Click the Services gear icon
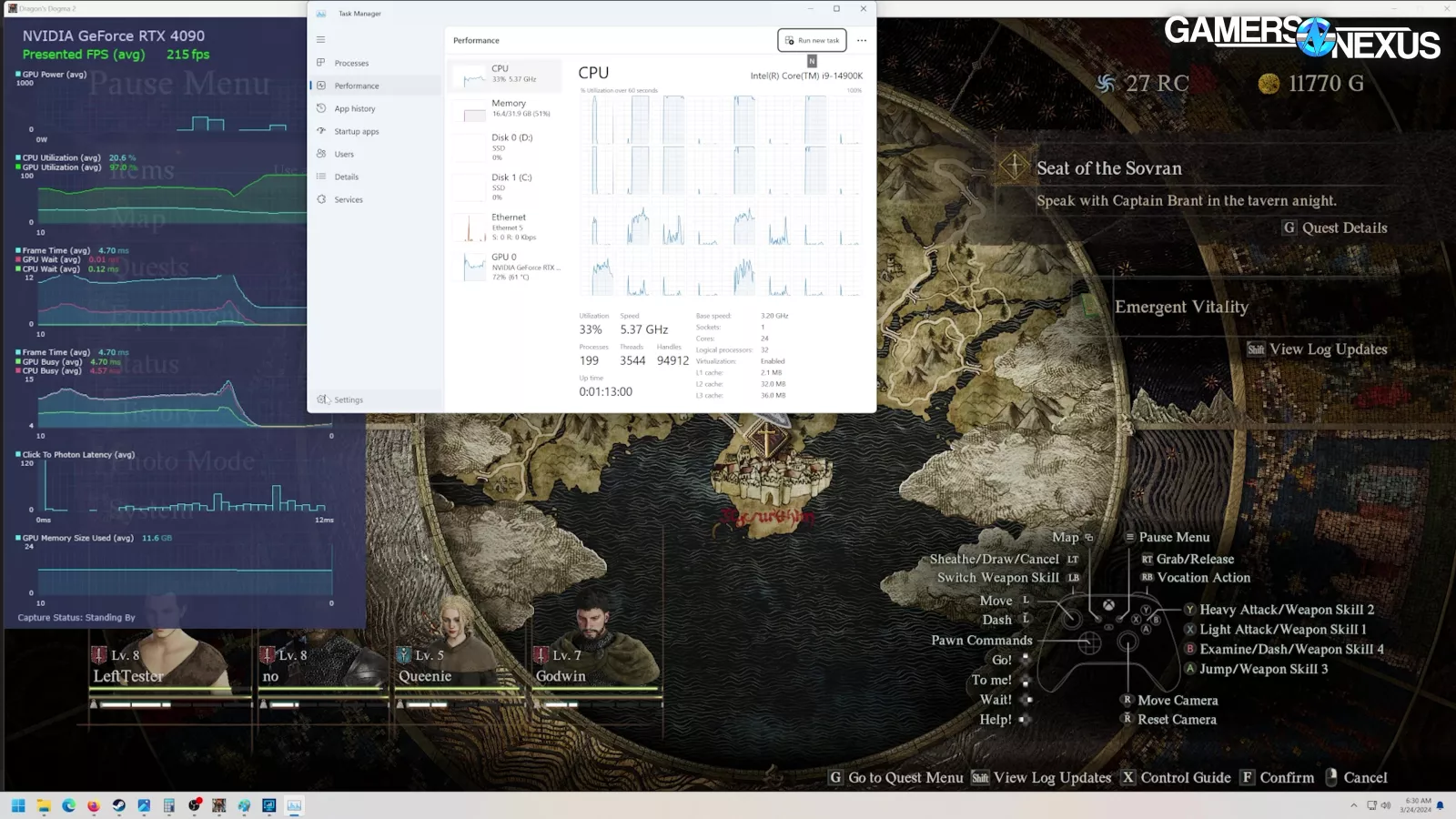1456x819 pixels. (321, 199)
